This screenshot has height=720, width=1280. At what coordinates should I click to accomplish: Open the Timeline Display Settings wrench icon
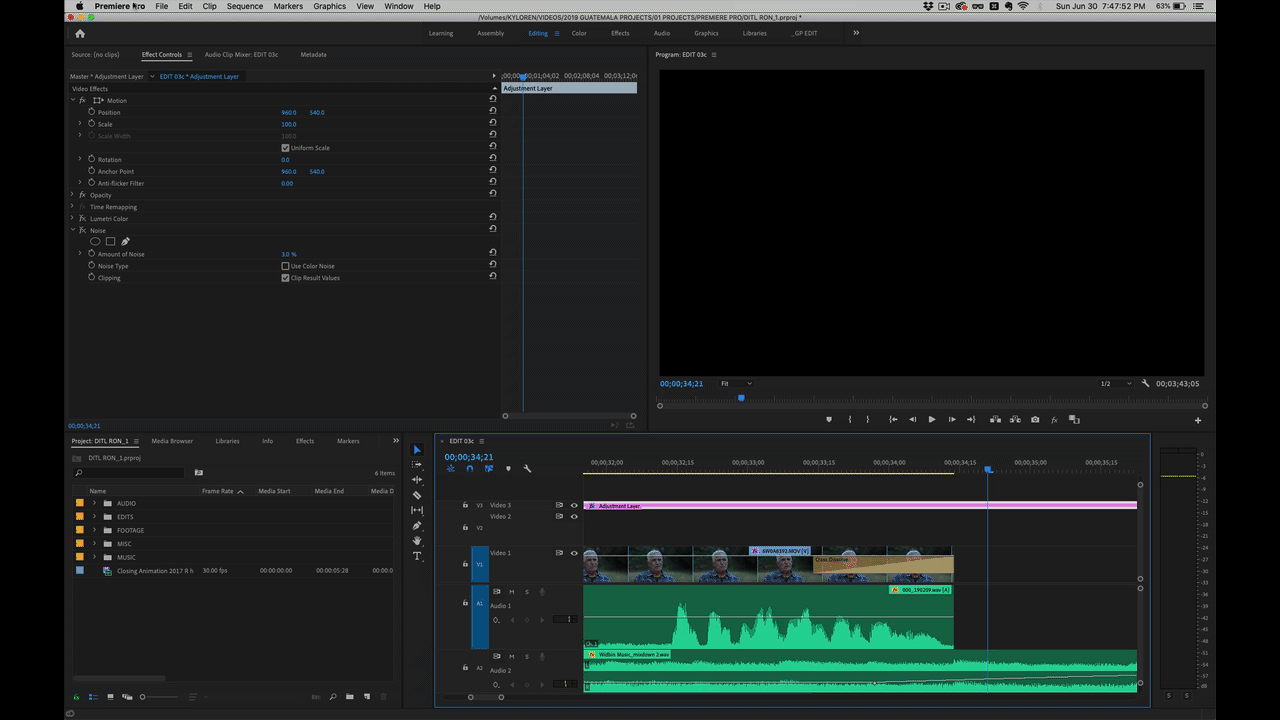pos(526,469)
